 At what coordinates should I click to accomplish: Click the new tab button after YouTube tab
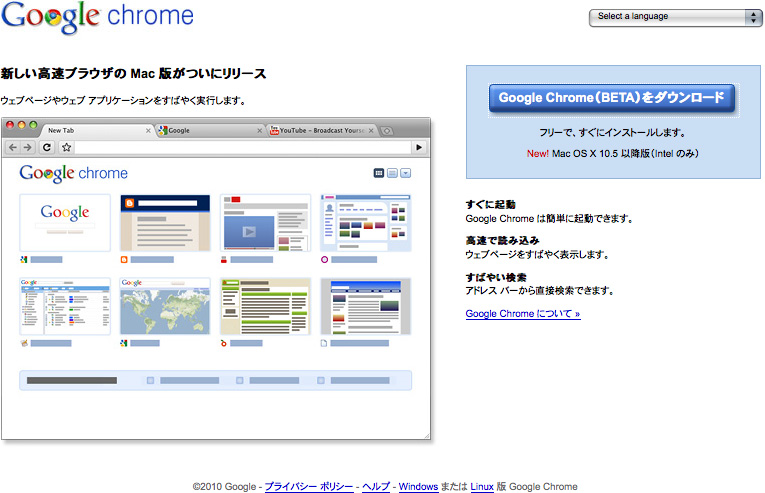387,131
